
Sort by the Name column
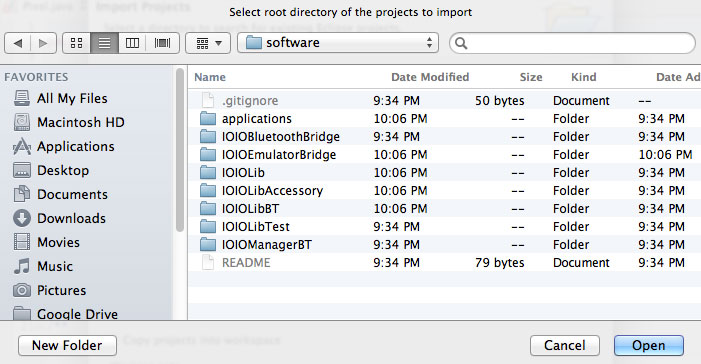tap(210, 77)
